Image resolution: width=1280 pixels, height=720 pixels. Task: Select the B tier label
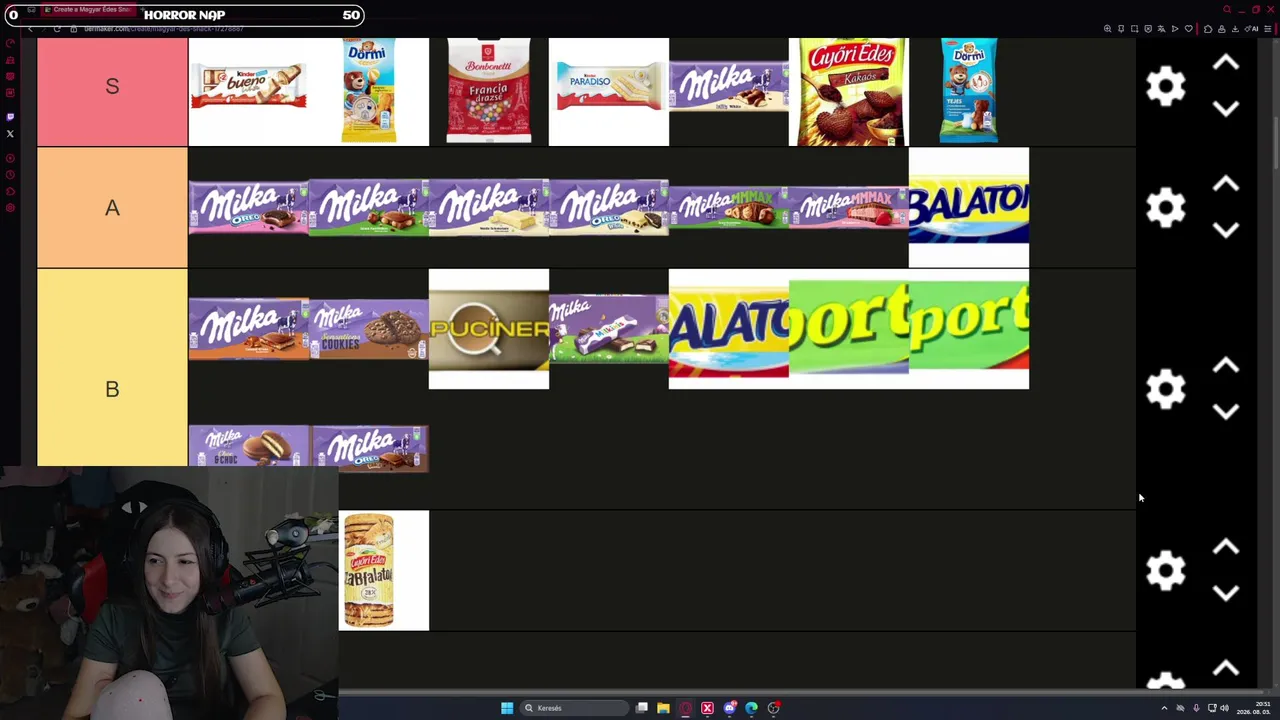tap(112, 389)
